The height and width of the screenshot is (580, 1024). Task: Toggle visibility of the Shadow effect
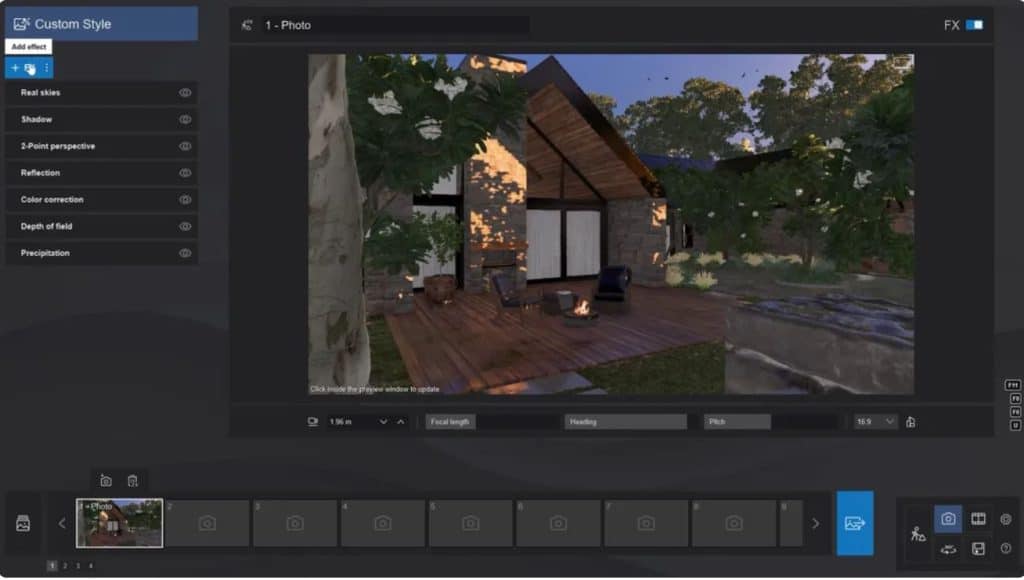[183, 119]
